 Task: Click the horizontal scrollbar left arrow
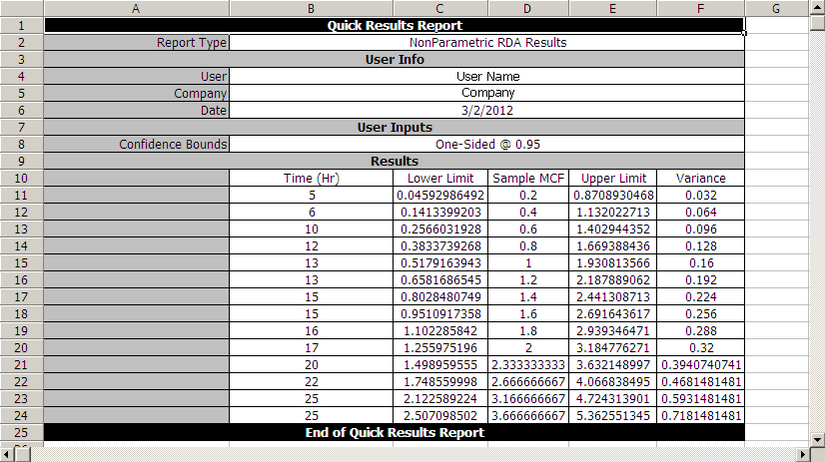pyautogui.click(x=6, y=454)
